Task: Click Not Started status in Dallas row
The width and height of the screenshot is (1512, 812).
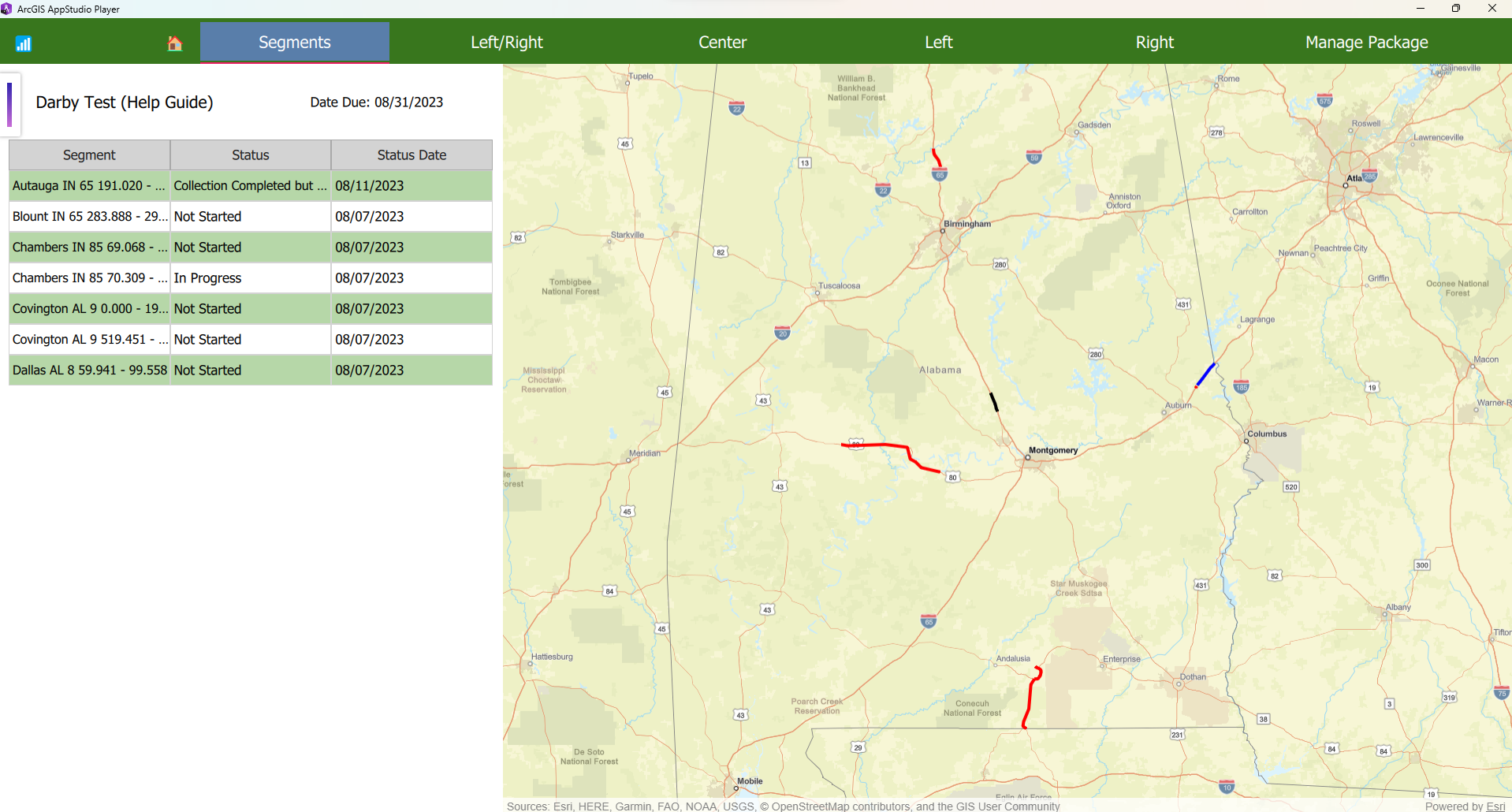Action: 251,371
